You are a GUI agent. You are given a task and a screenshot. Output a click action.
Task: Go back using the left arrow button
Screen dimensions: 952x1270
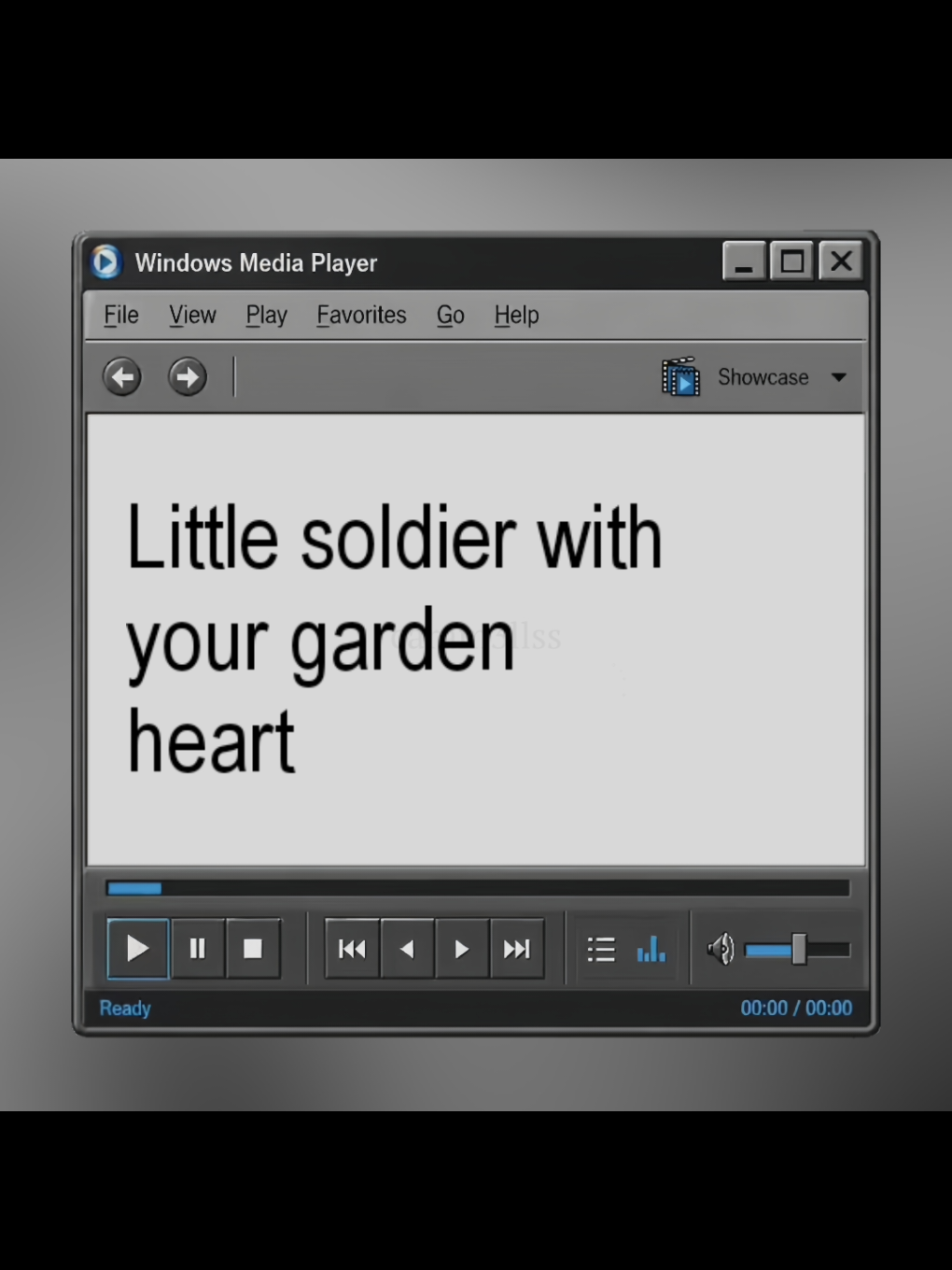(x=122, y=377)
